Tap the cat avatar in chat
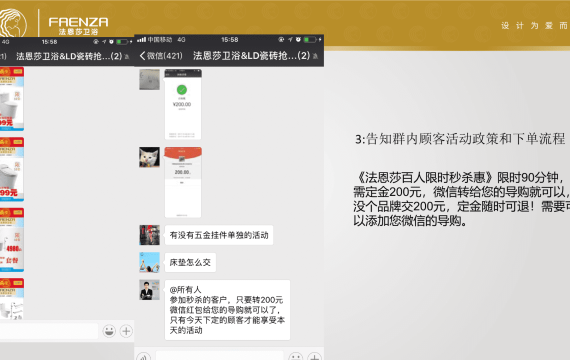The image size is (570, 360). tap(149, 157)
